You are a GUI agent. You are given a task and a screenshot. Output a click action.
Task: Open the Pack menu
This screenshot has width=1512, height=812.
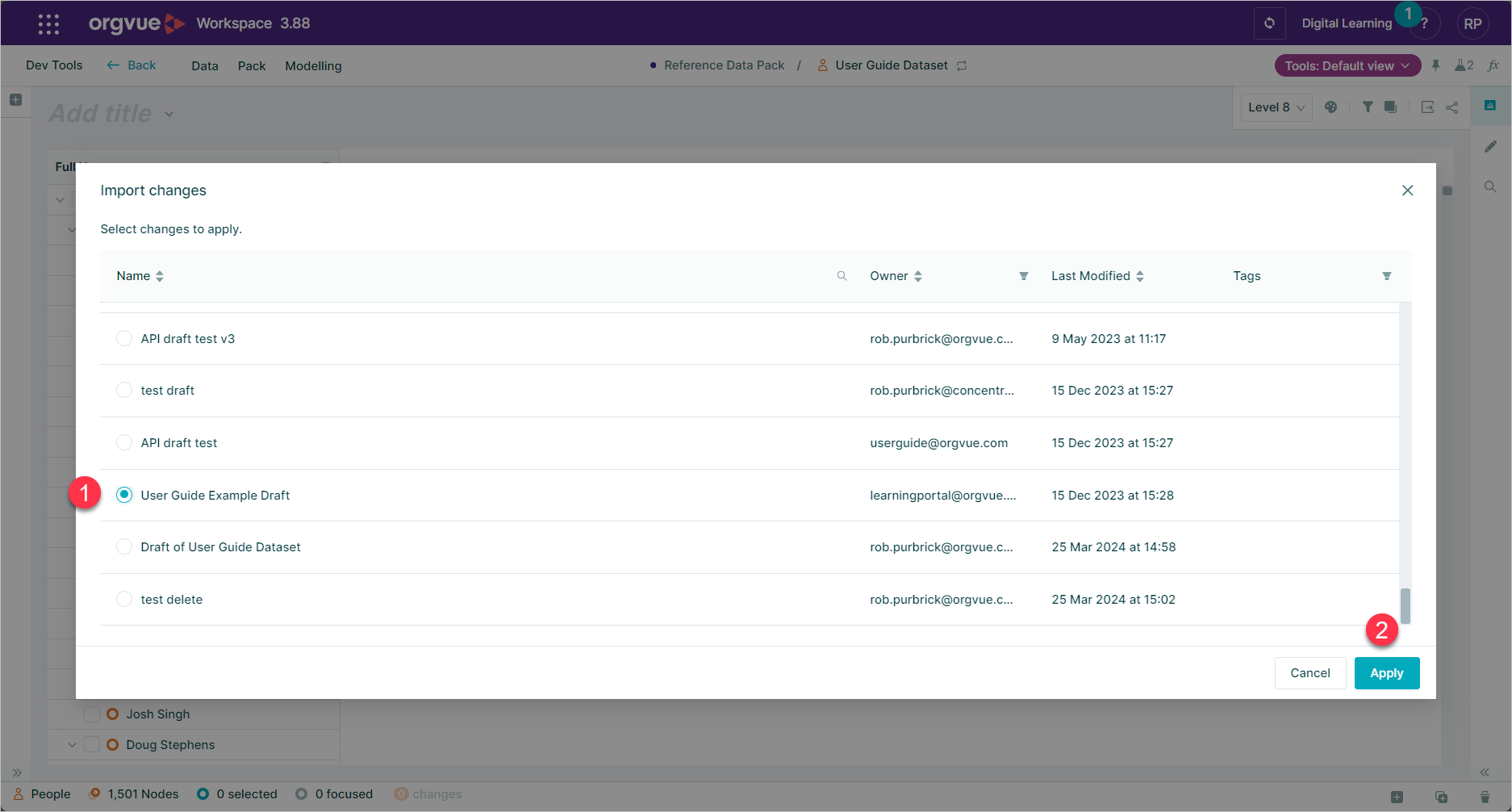252,66
